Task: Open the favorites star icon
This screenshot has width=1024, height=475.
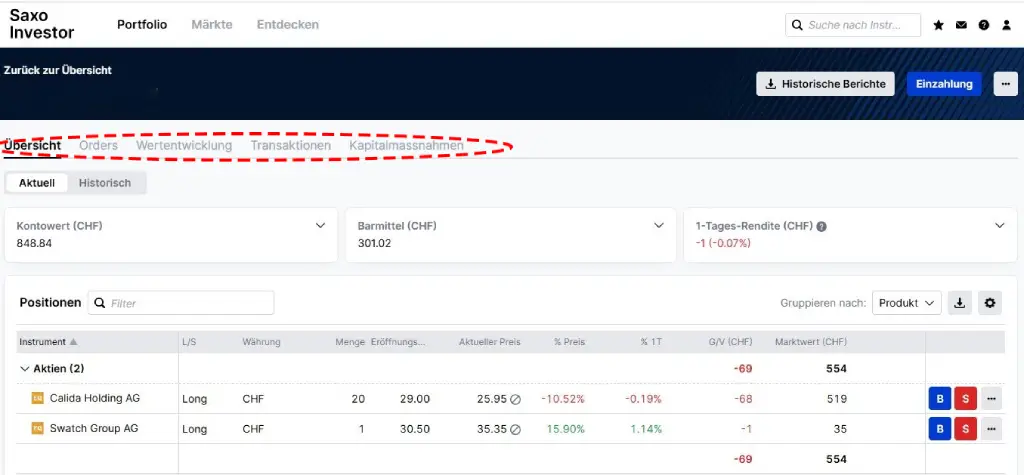Action: coord(938,25)
